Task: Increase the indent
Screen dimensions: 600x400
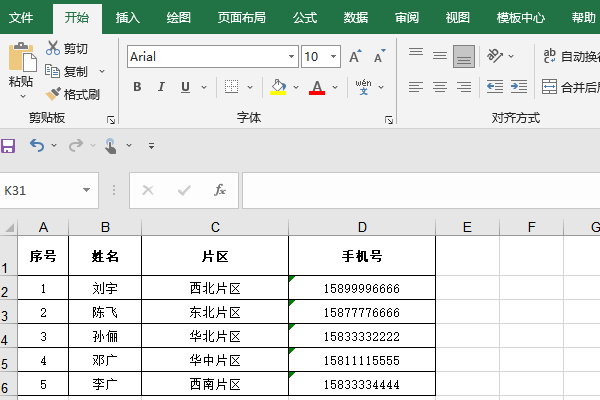Action: pyautogui.click(x=519, y=87)
